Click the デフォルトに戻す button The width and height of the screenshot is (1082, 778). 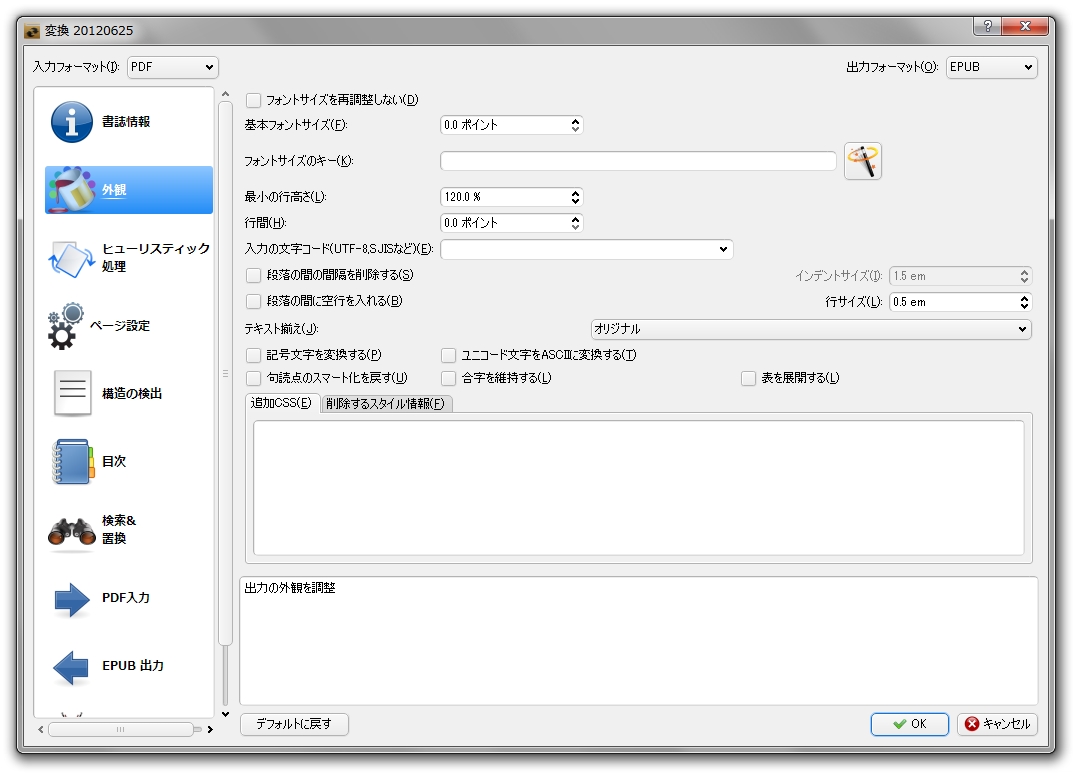point(295,725)
